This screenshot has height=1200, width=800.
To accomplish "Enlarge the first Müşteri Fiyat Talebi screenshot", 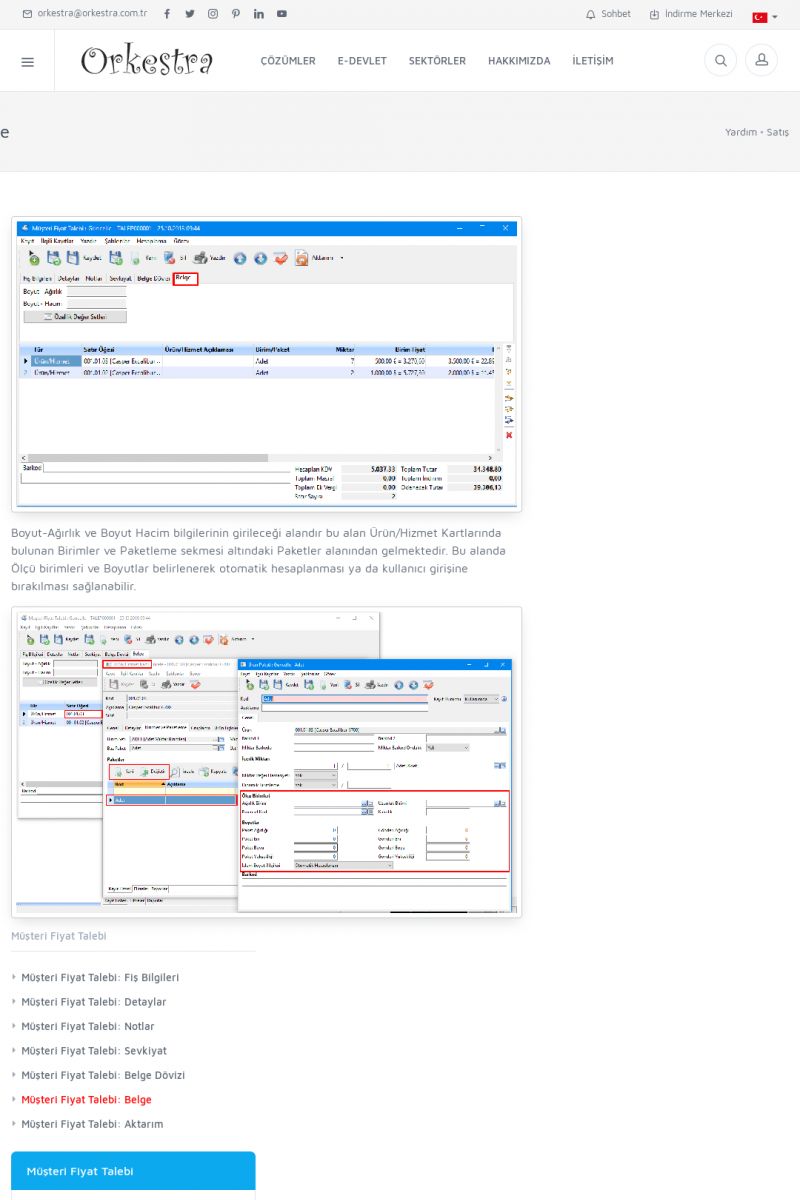I will 267,364.
